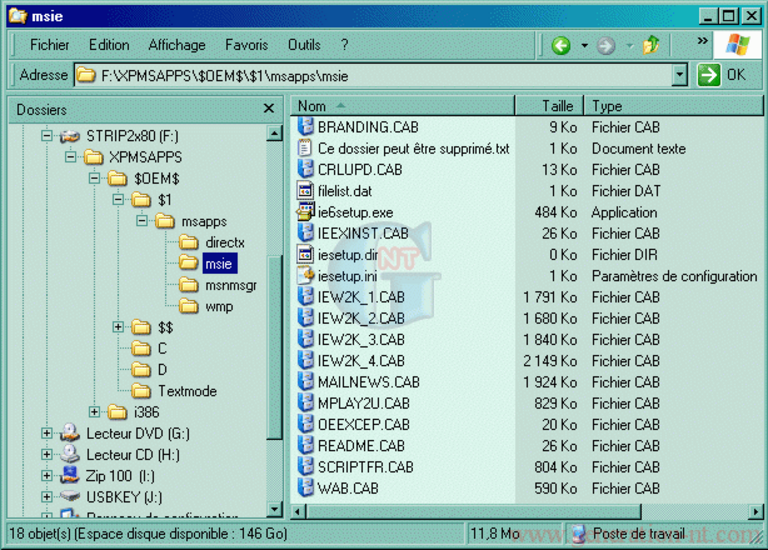Show more toolbar buttons chevron

coord(702,41)
